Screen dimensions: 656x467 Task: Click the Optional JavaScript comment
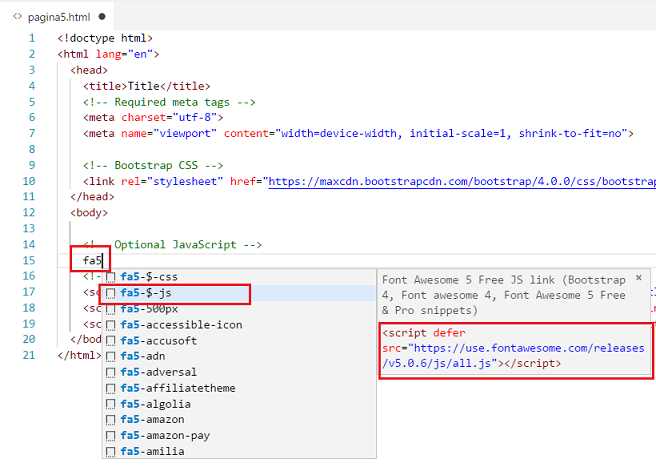(172, 244)
